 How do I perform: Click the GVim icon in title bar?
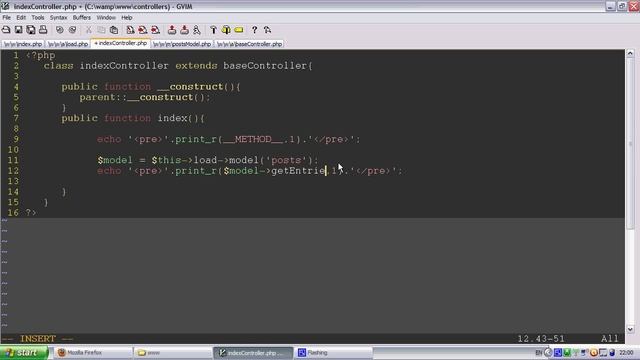coord(5,6)
